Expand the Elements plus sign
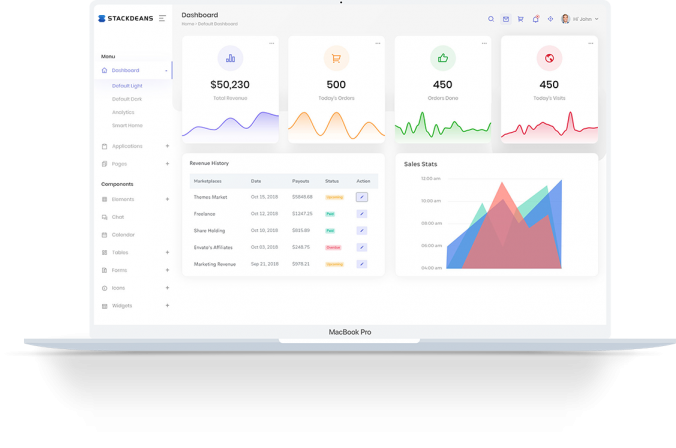 [167, 199]
